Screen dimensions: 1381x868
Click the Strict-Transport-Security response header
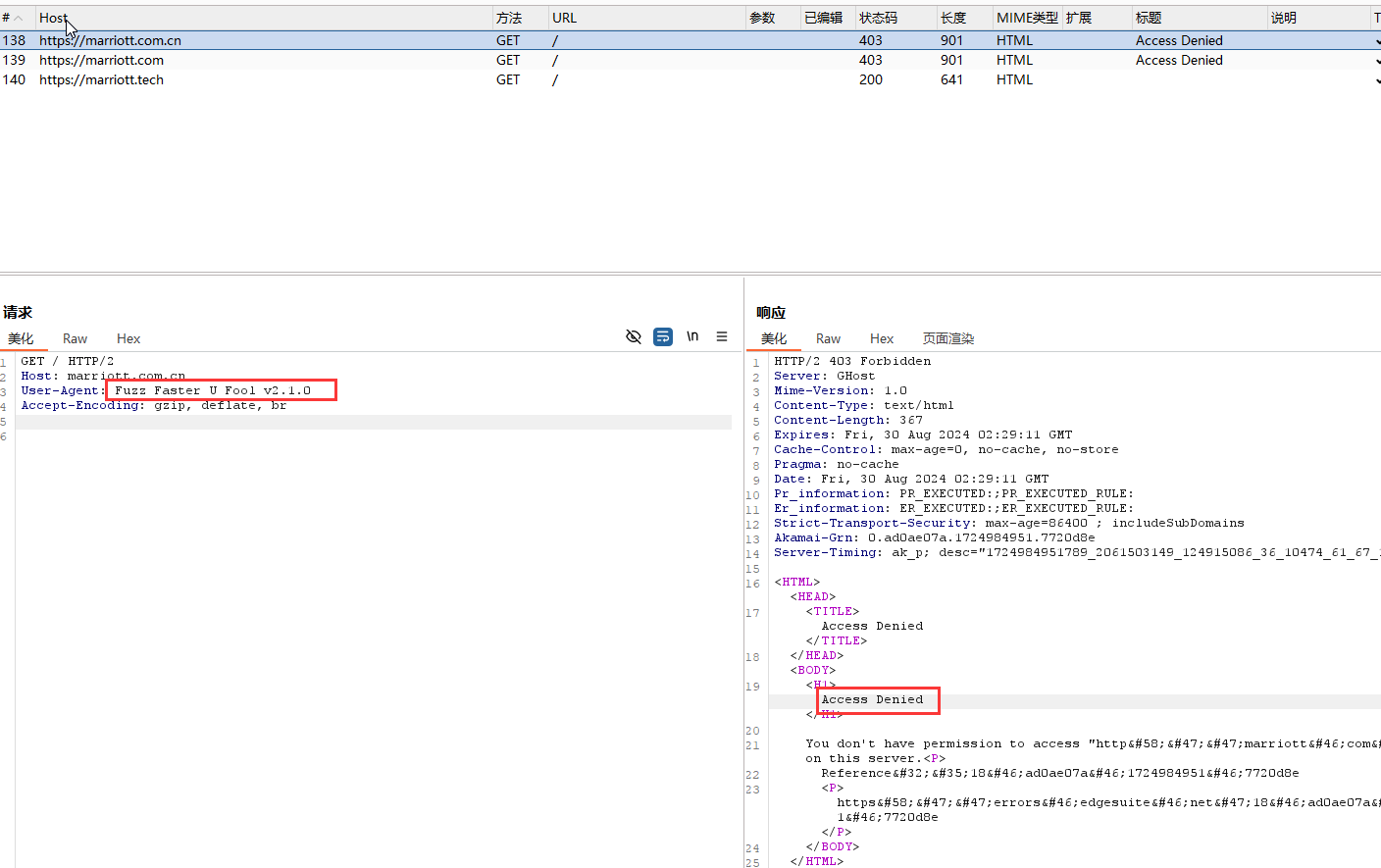point(1009,523)
